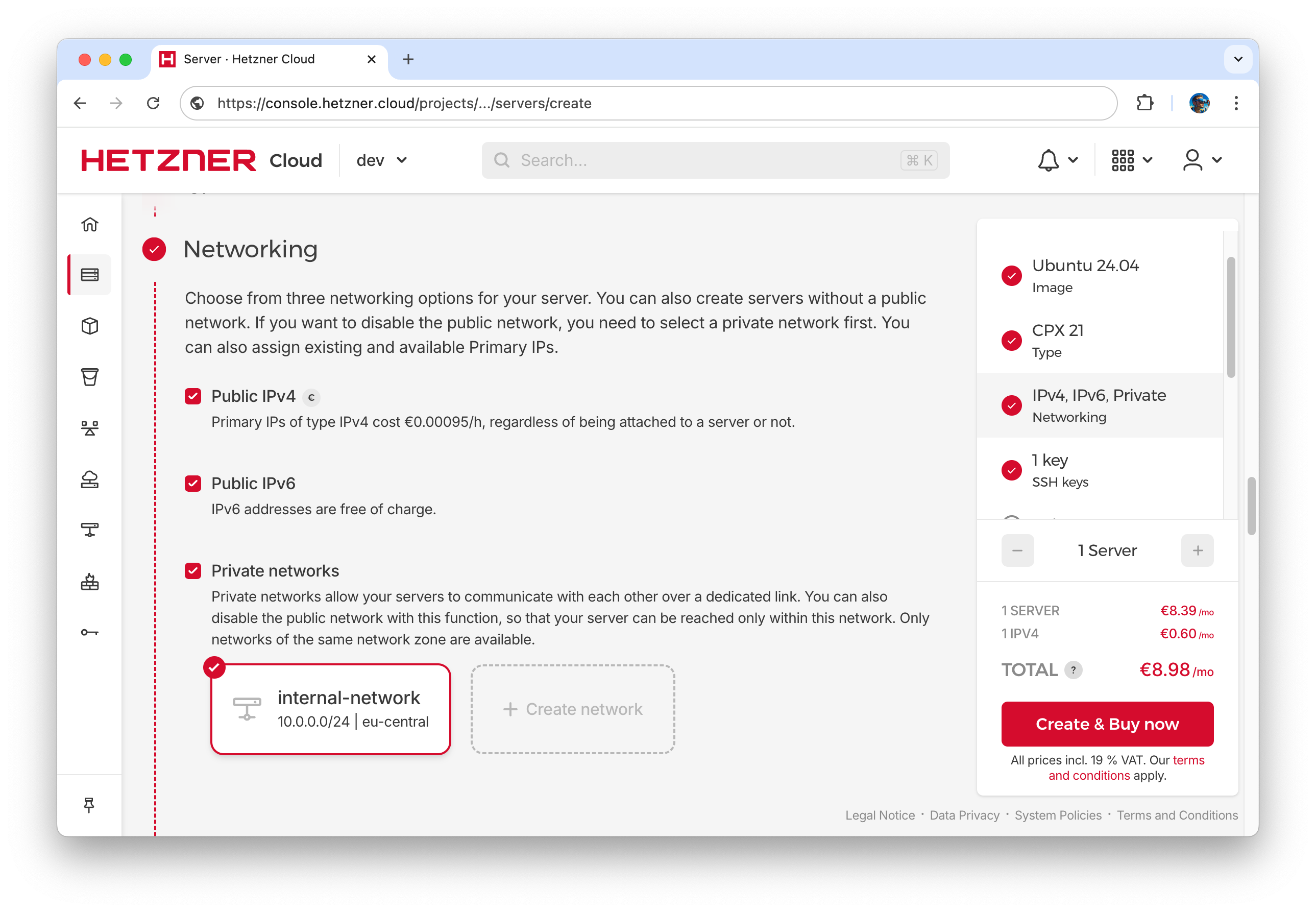
Task: Open the Volumes cube sidebar icon
Action: coord(90,326)
